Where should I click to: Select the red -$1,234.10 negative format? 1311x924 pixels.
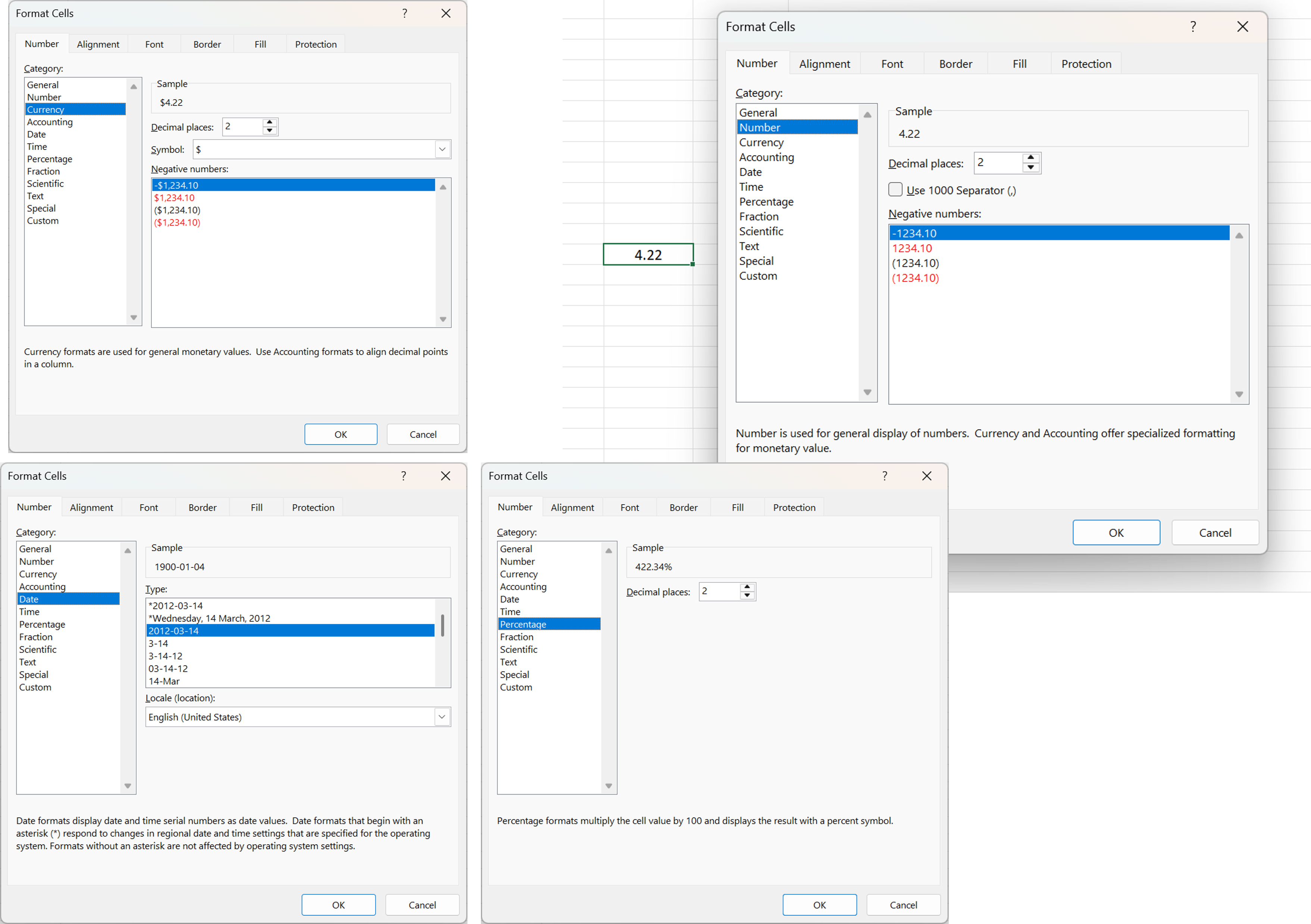click(174, 198)
